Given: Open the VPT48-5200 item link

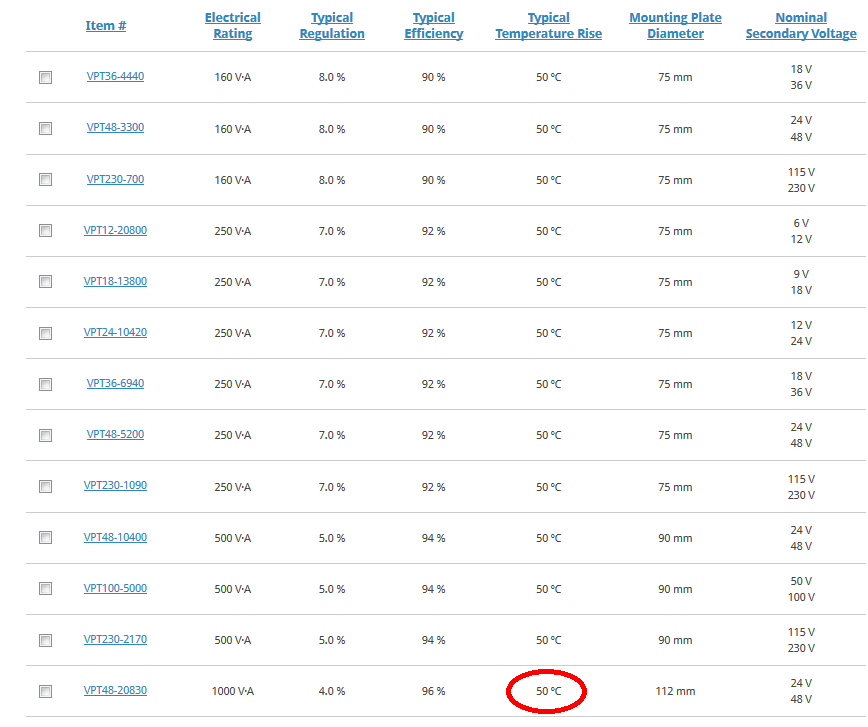Looking at the screenshot, I should point(115,434).
